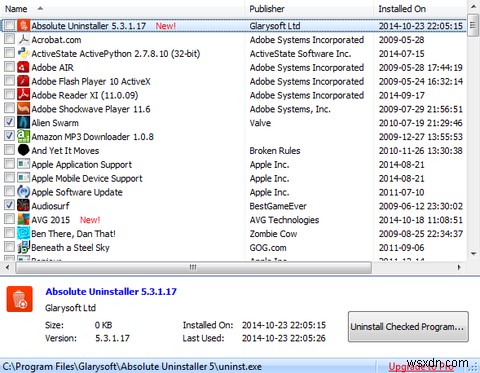Click the And Yet It Moves icon

pos(23,150)
